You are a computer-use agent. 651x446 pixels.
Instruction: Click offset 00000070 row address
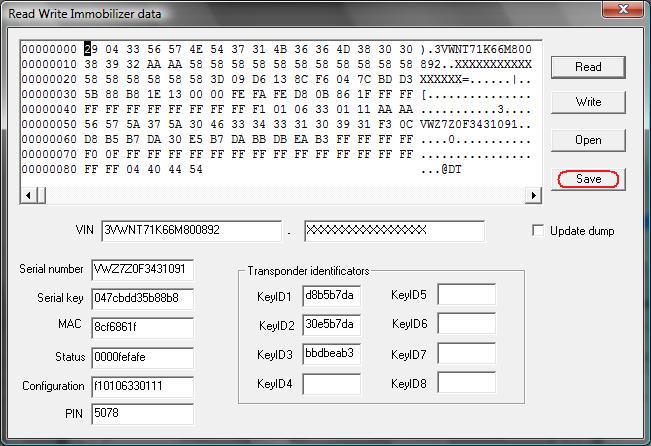49,154
